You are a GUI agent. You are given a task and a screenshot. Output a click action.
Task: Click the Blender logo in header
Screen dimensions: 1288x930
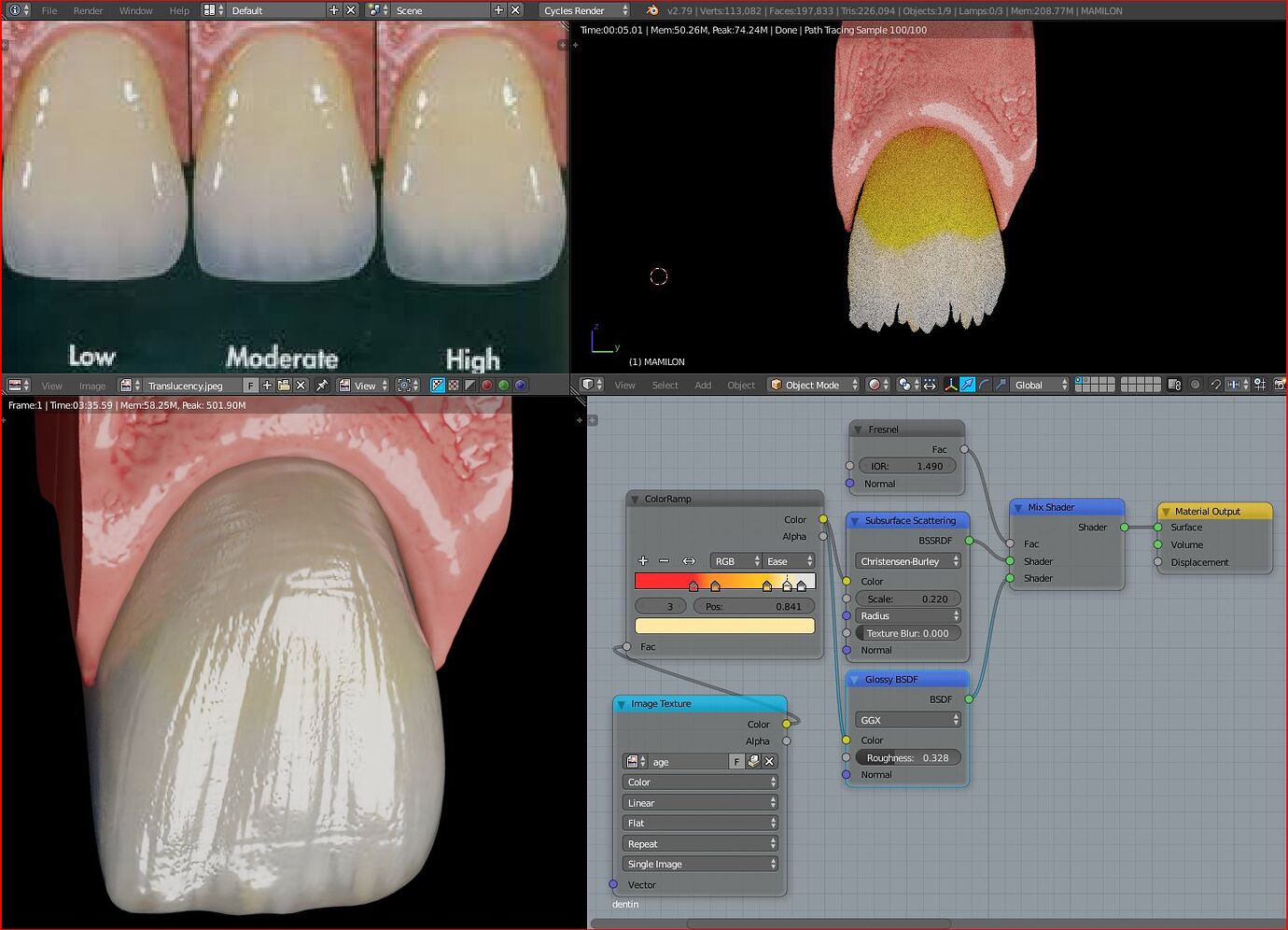pyautogui.click(x=651, y=10)
